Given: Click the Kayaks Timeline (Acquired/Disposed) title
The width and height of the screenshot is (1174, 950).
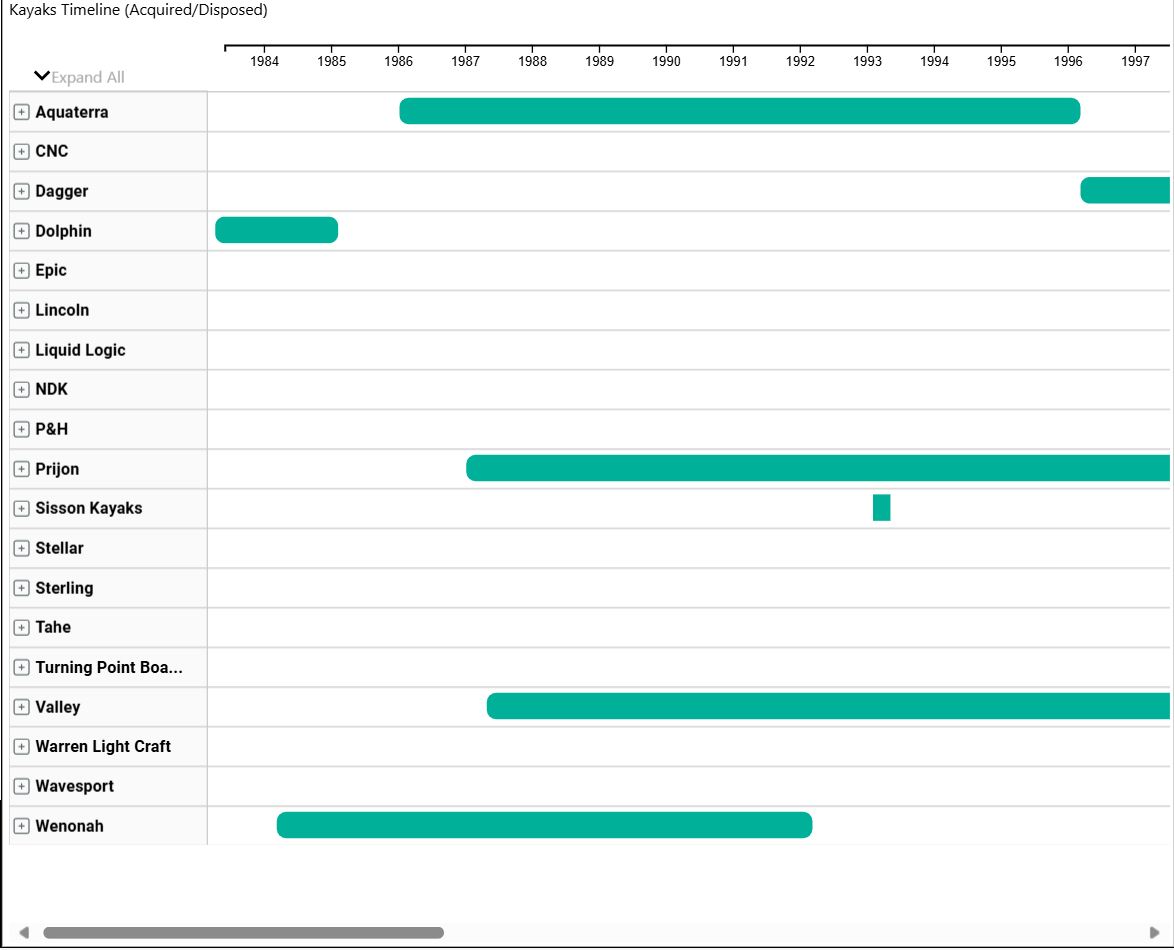Looking at the screenshot, I should tap(138, 10).
